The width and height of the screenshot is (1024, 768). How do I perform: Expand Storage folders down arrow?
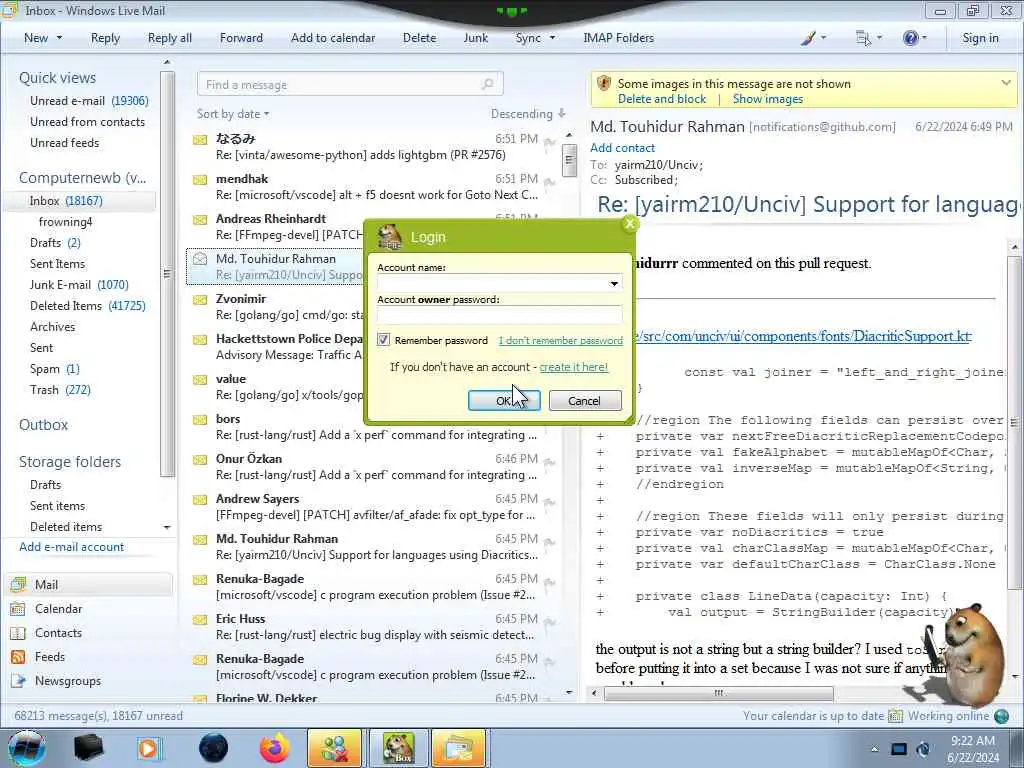click(x=167, y=527)
